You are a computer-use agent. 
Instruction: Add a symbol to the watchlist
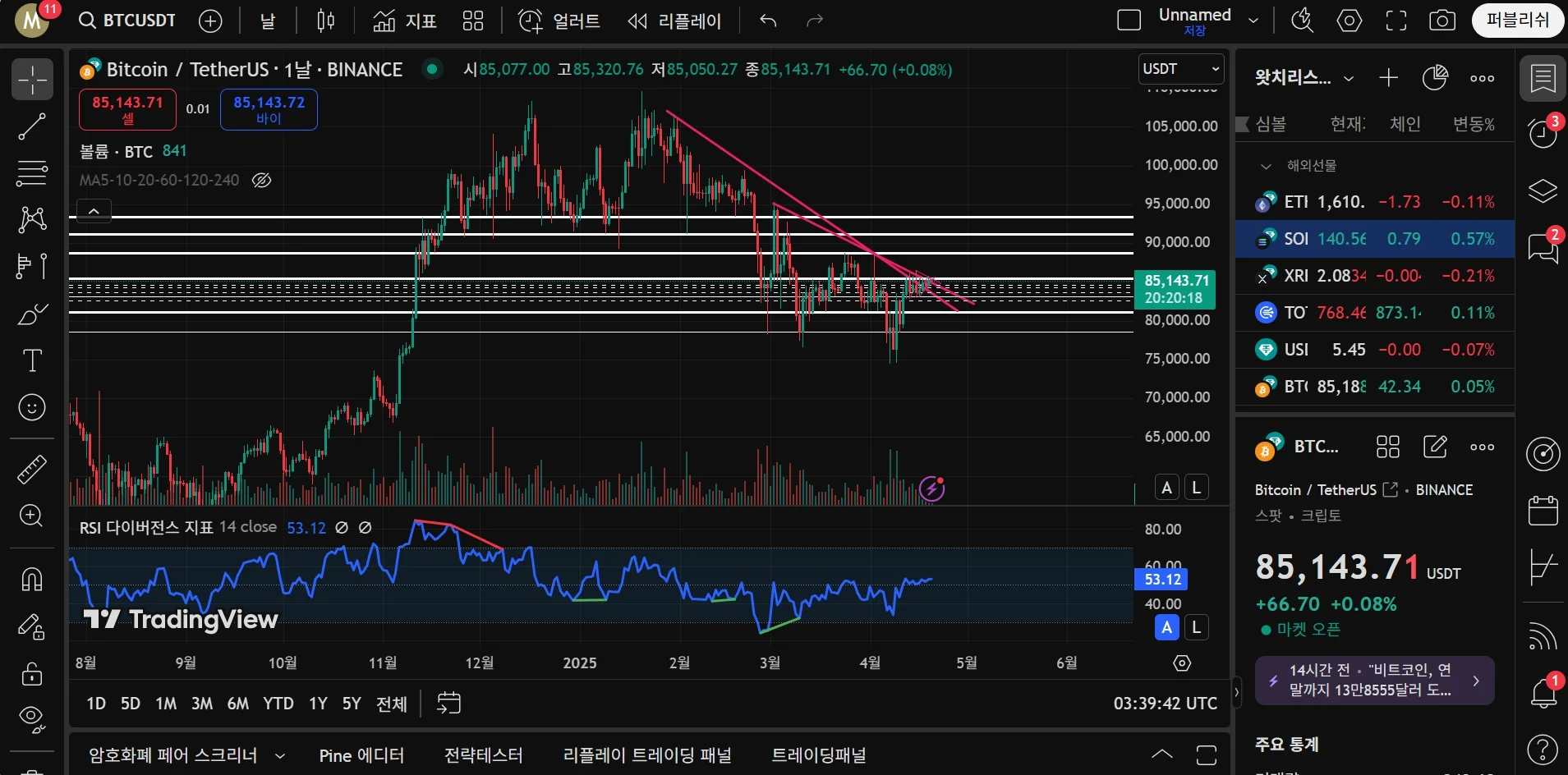point(1388,78)
